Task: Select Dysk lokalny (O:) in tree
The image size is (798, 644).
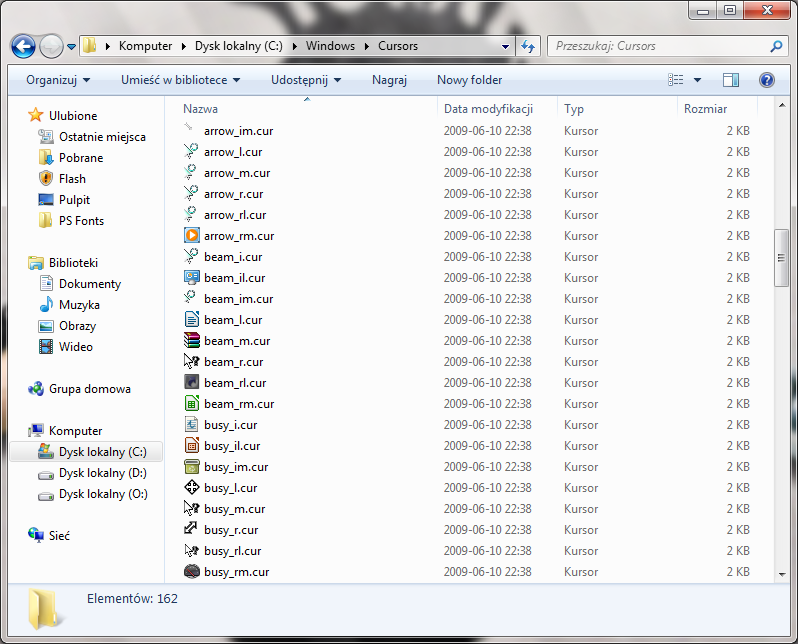Action: [x=93, y=494]
